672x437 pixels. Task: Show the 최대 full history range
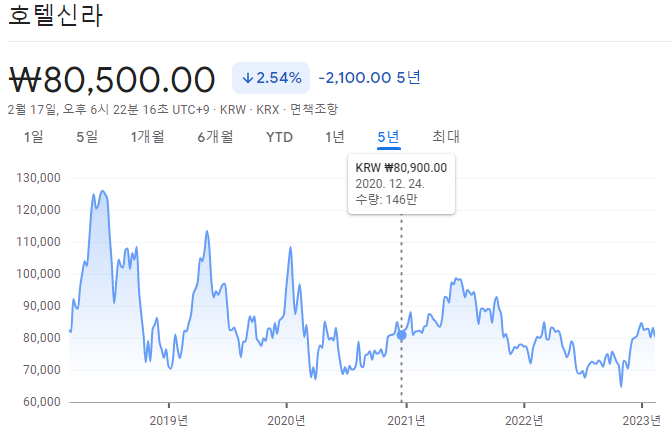click(446, 137)
